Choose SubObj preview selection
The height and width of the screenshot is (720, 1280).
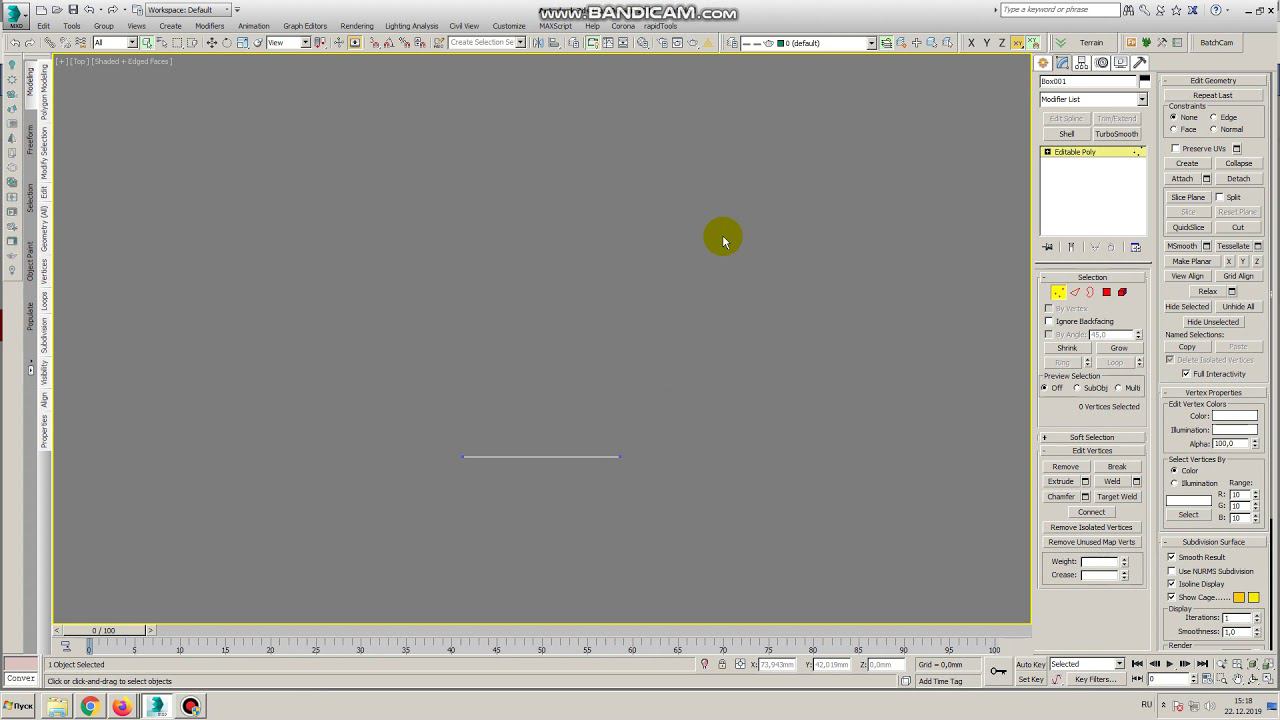coord(1077,388)
